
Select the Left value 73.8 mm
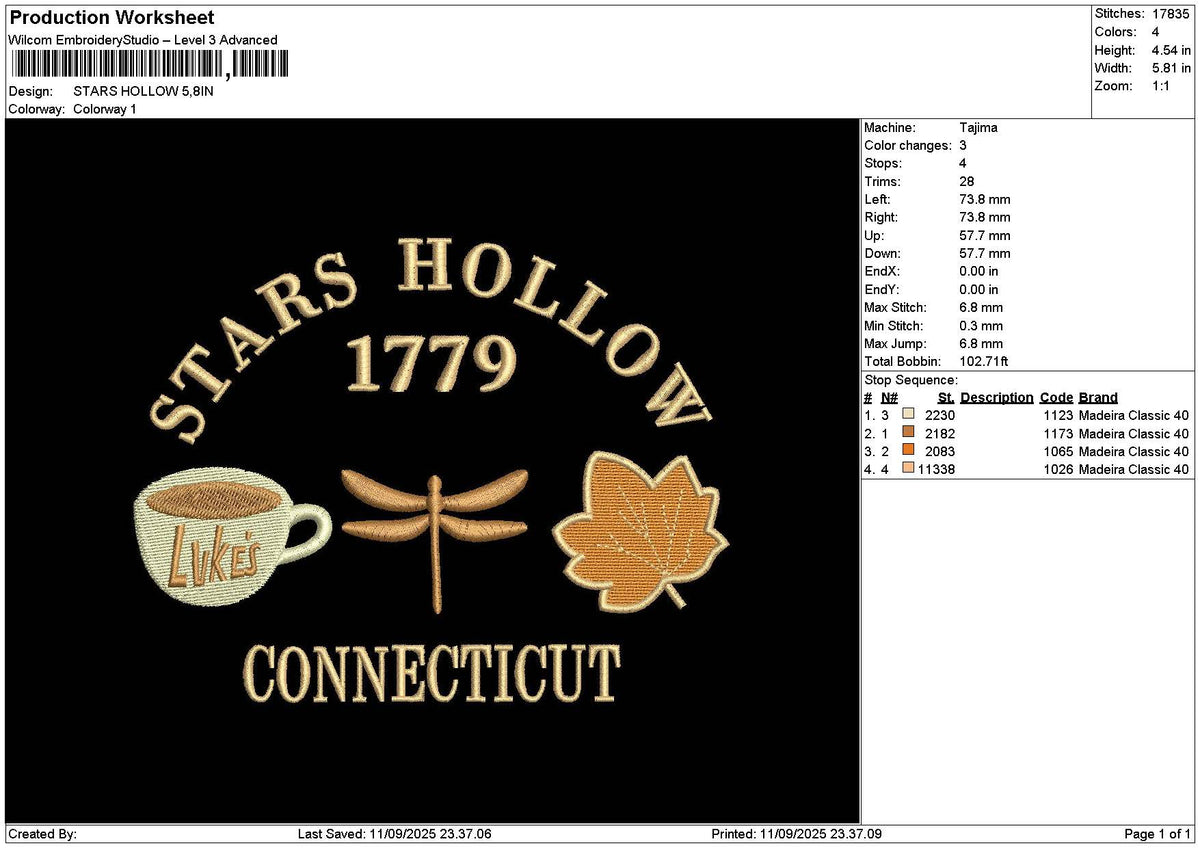pos(984,199)
